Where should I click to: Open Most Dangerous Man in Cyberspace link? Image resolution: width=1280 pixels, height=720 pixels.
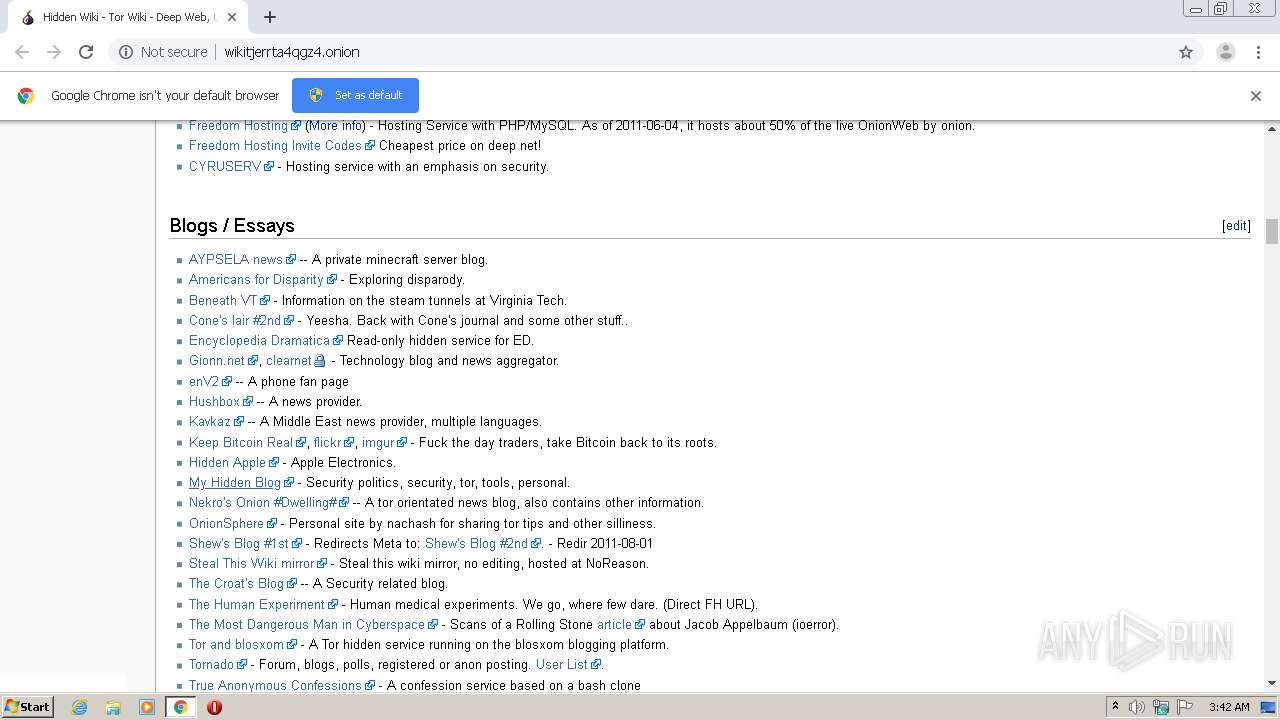(x=307, y=625)
